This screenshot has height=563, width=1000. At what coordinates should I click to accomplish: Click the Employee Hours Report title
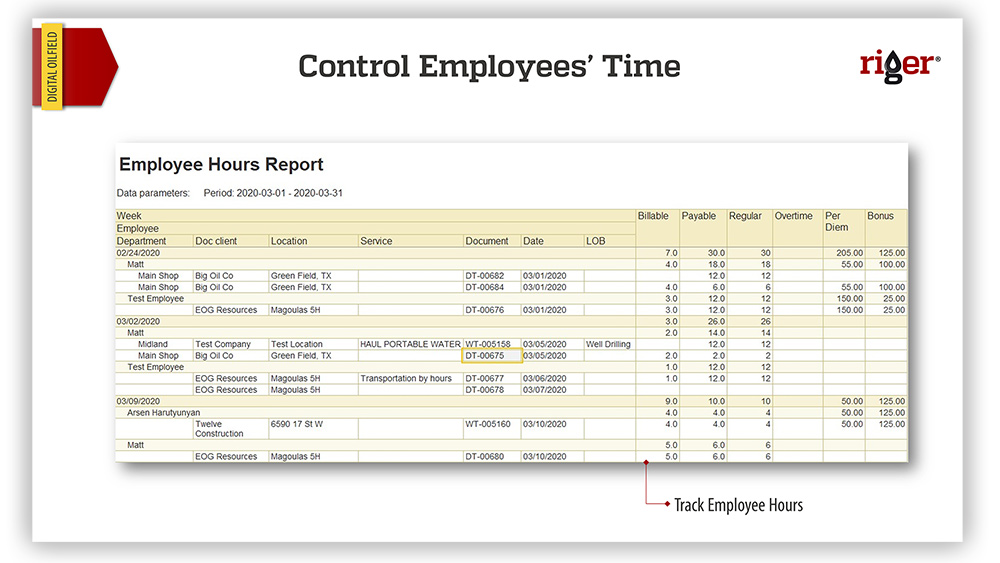(221, 165)
